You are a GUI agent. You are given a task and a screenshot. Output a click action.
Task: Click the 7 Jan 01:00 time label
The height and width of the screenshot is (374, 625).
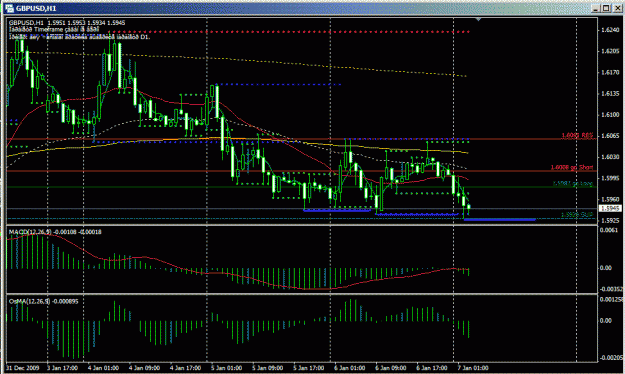pyautogui.click(x=473, y=368)
